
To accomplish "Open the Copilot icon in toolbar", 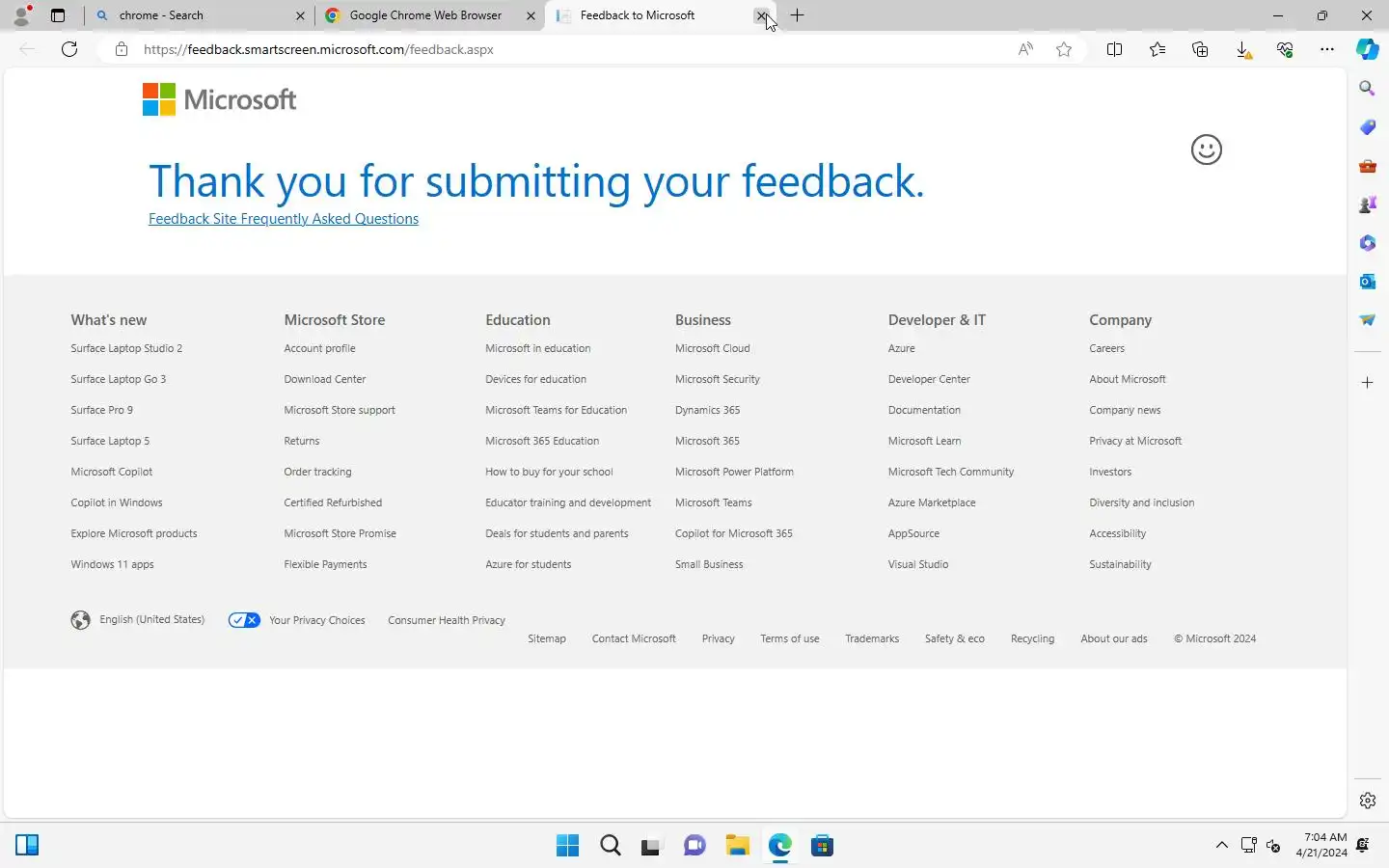I will point(1367,49).
